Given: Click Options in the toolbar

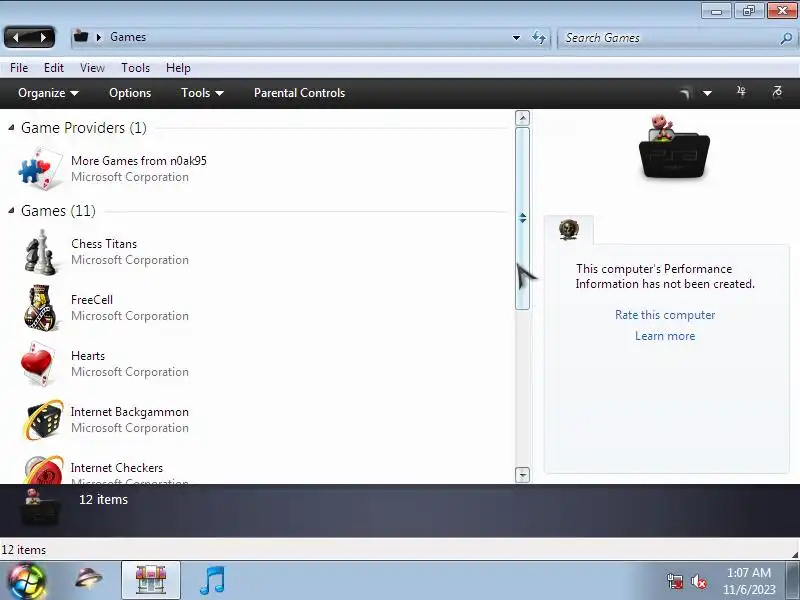Looking at the screenshot, I should click(130, 93).
